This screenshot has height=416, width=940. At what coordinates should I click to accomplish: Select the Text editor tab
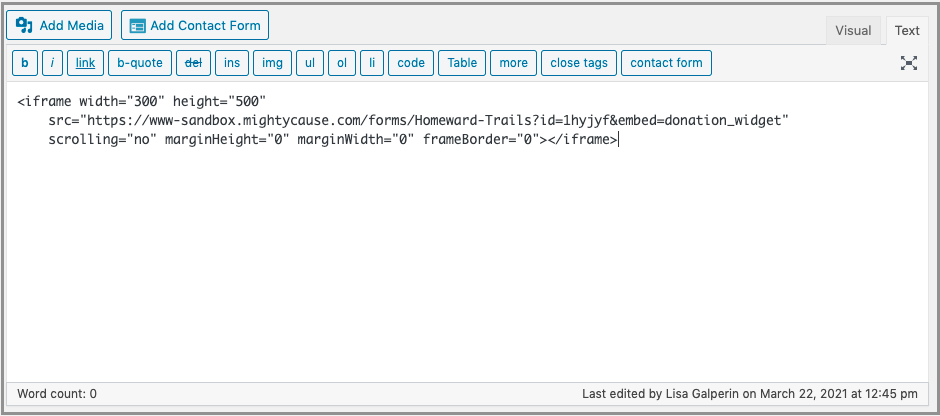pyautogui.click(x=907, y=31)
